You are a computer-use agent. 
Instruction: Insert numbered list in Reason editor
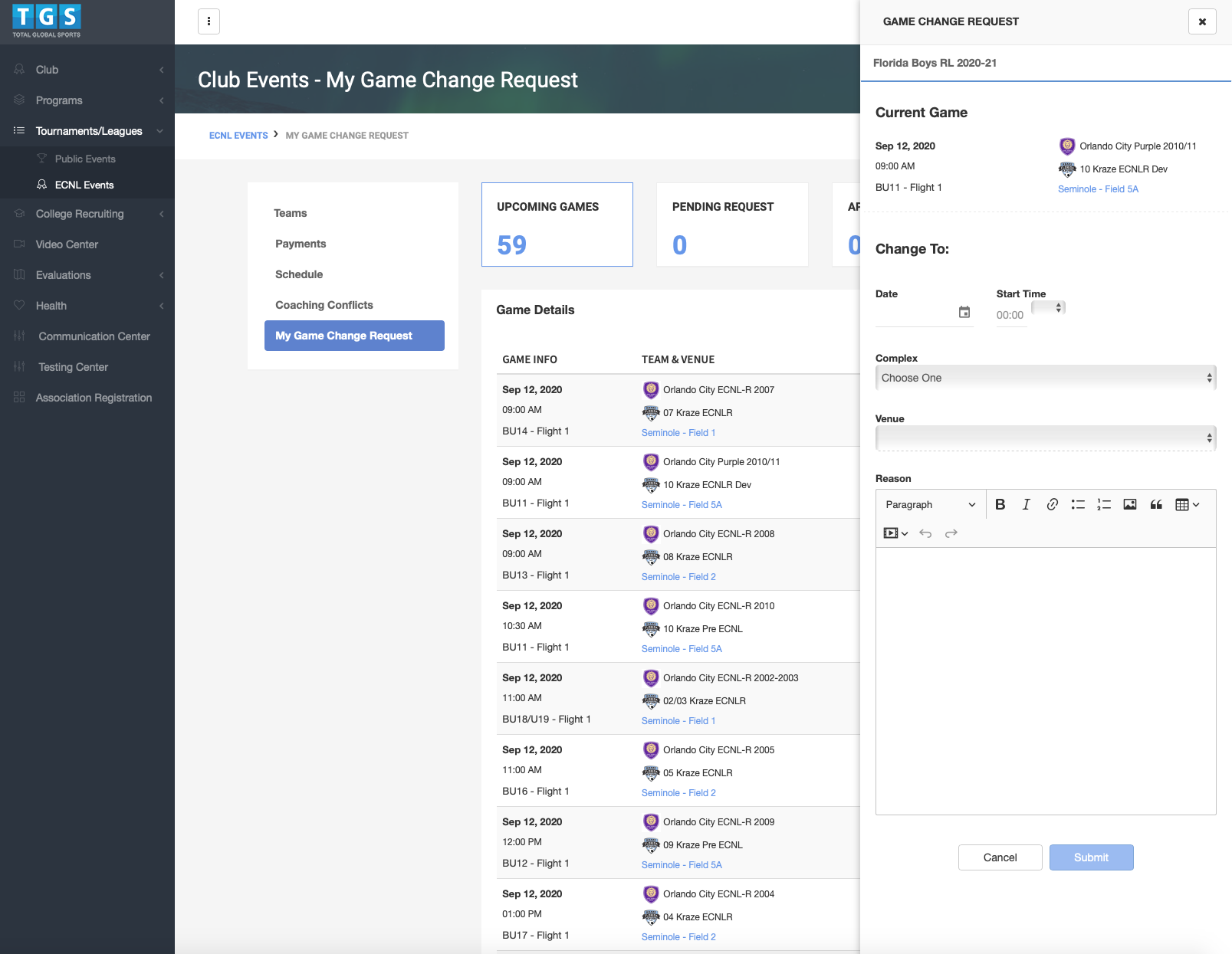1104,504
